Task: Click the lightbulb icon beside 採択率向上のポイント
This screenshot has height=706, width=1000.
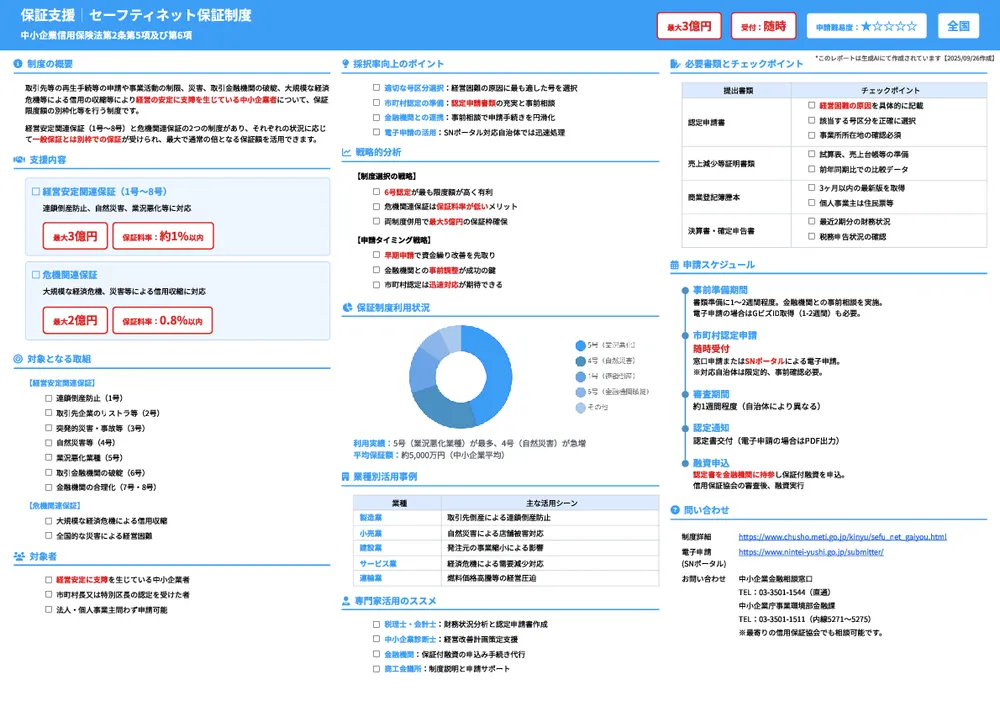Action: pyautogui.click(x=345, y=62)
